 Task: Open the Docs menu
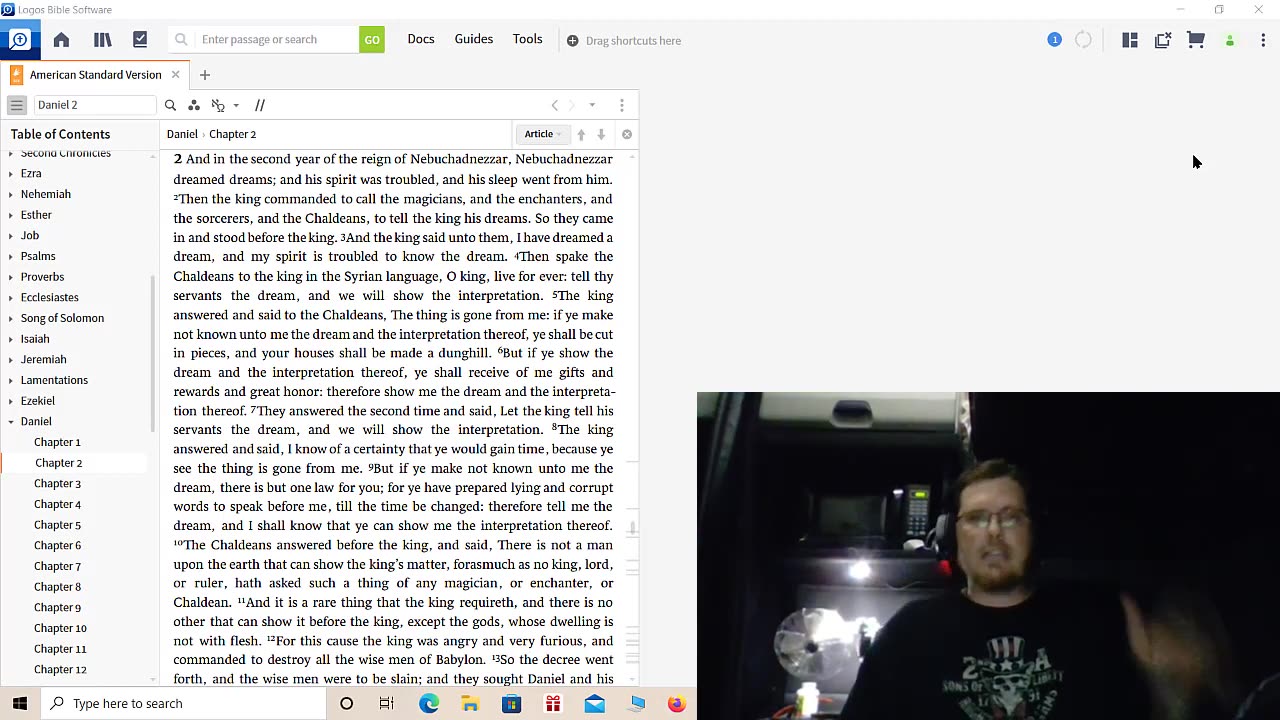[421, 39]
